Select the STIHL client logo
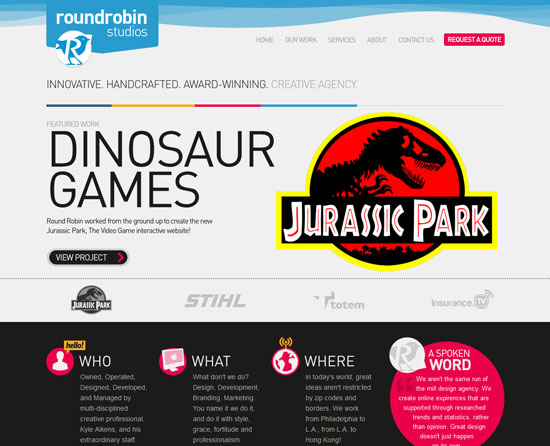This screenshot has width=550, height=446. [215, 301]
